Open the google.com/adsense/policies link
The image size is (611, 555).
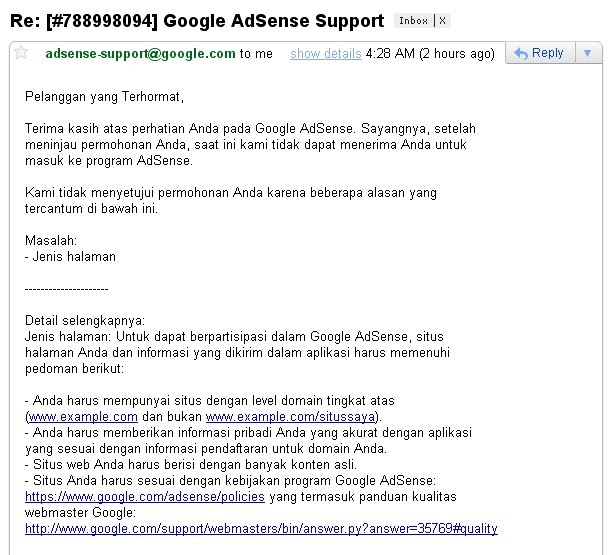pyautogui.click(x=145, y=497)
